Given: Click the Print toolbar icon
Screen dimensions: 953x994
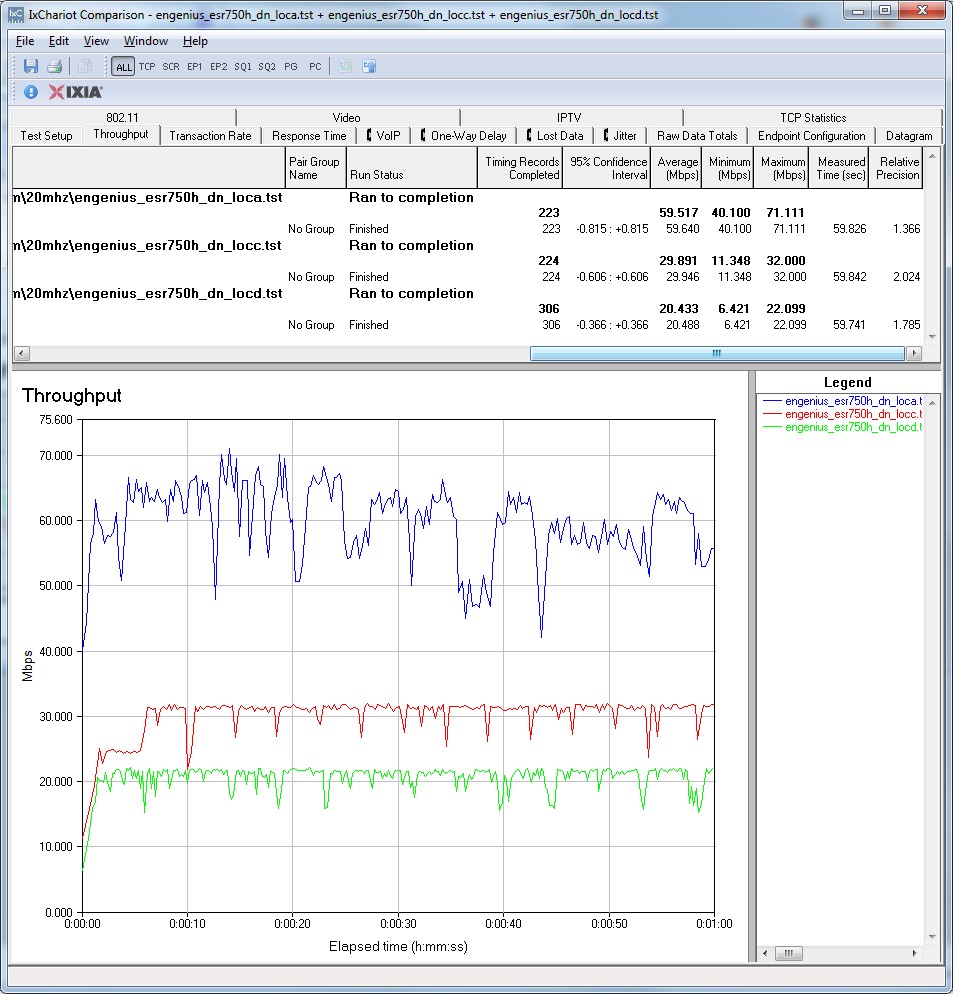Looking at the screenshot, I should point(55,66).
